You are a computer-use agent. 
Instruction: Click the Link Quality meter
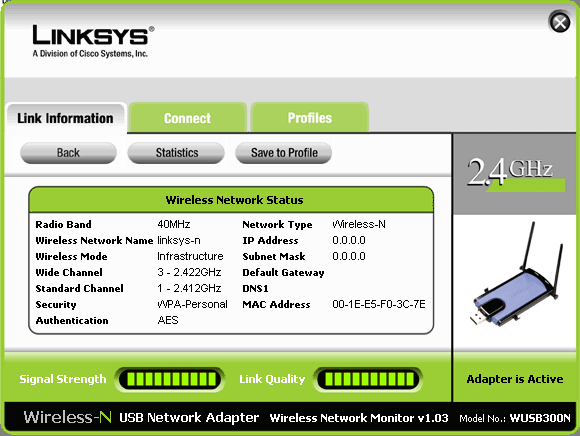coord(369,379)
